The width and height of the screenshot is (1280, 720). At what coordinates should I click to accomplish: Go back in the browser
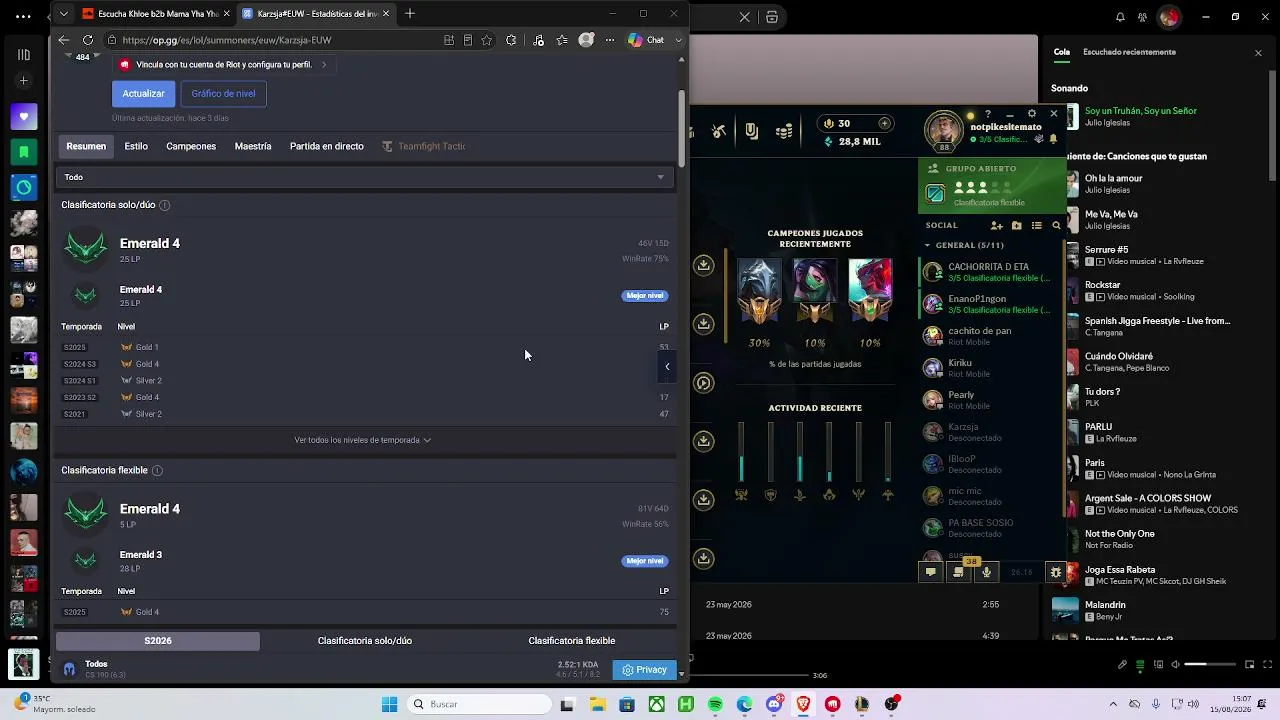(x=64, y=40)
